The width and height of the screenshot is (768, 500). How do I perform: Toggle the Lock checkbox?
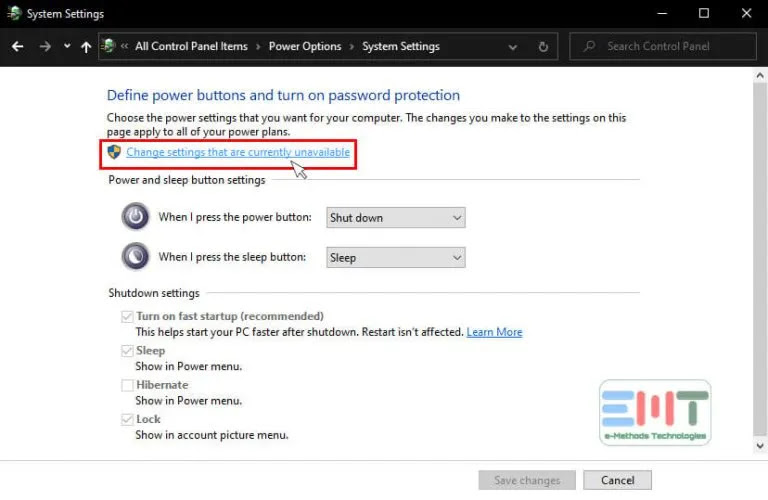[127, 419]
